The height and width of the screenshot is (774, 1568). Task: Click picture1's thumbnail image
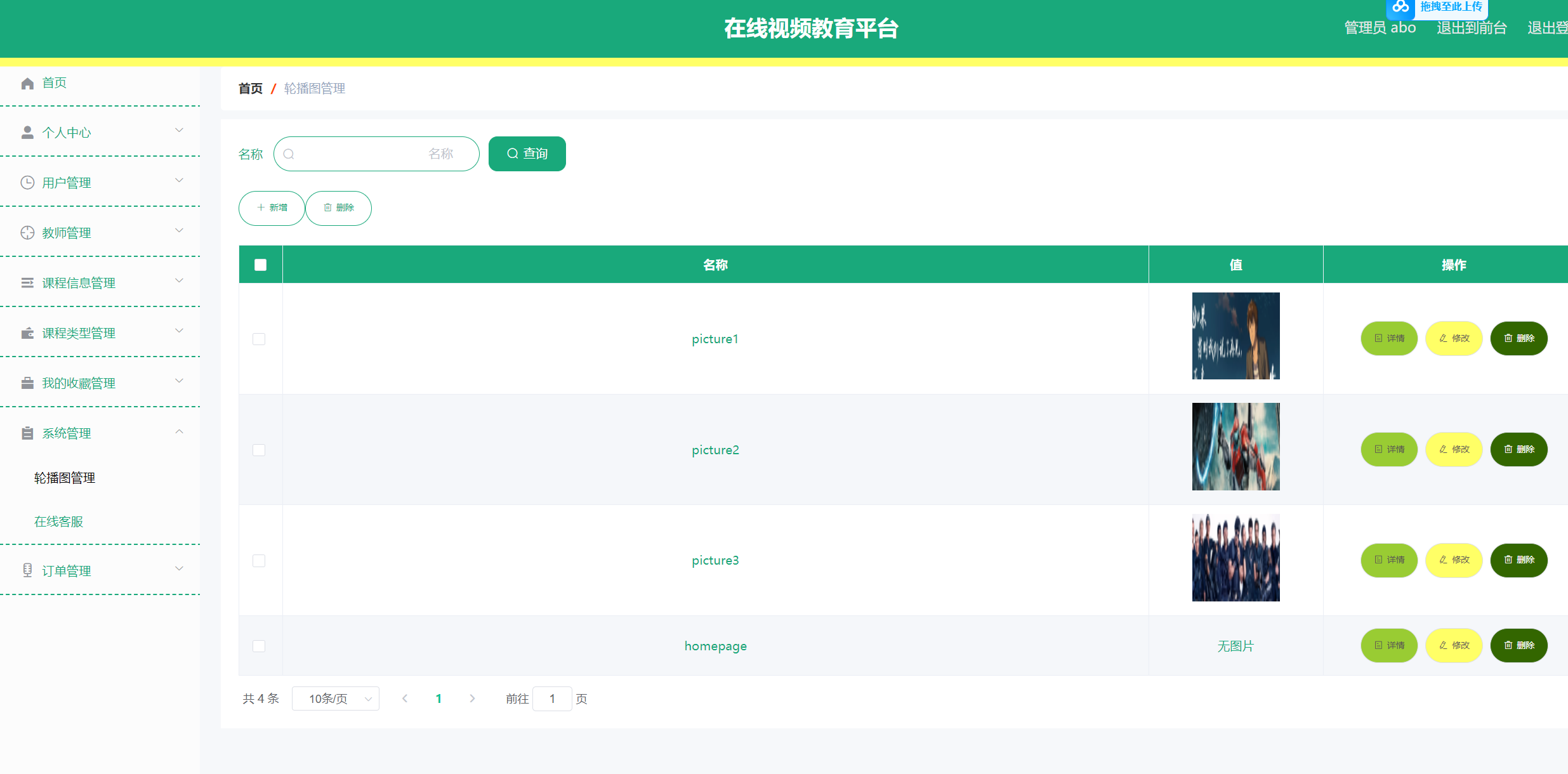(1235, 336)
